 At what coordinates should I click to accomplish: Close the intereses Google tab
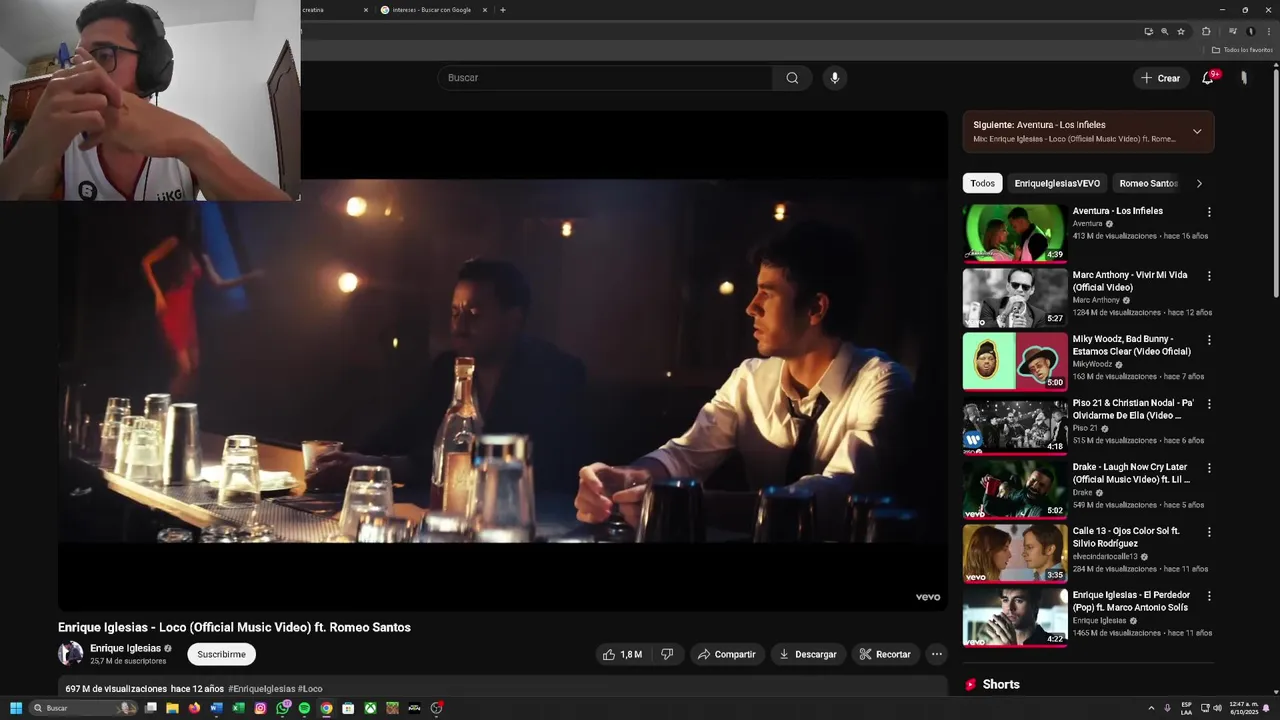[485, 10]
